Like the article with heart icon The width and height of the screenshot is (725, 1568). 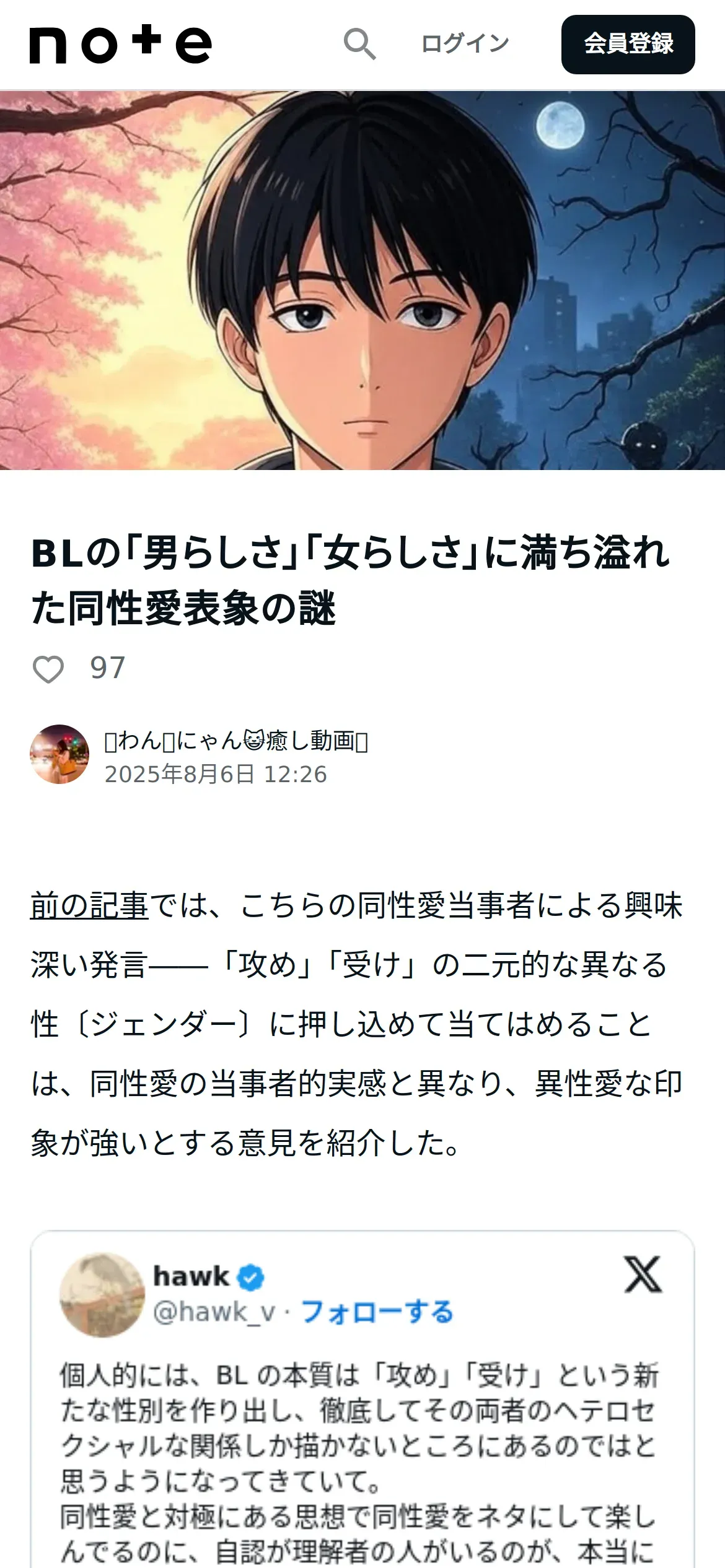pos(48,669)
